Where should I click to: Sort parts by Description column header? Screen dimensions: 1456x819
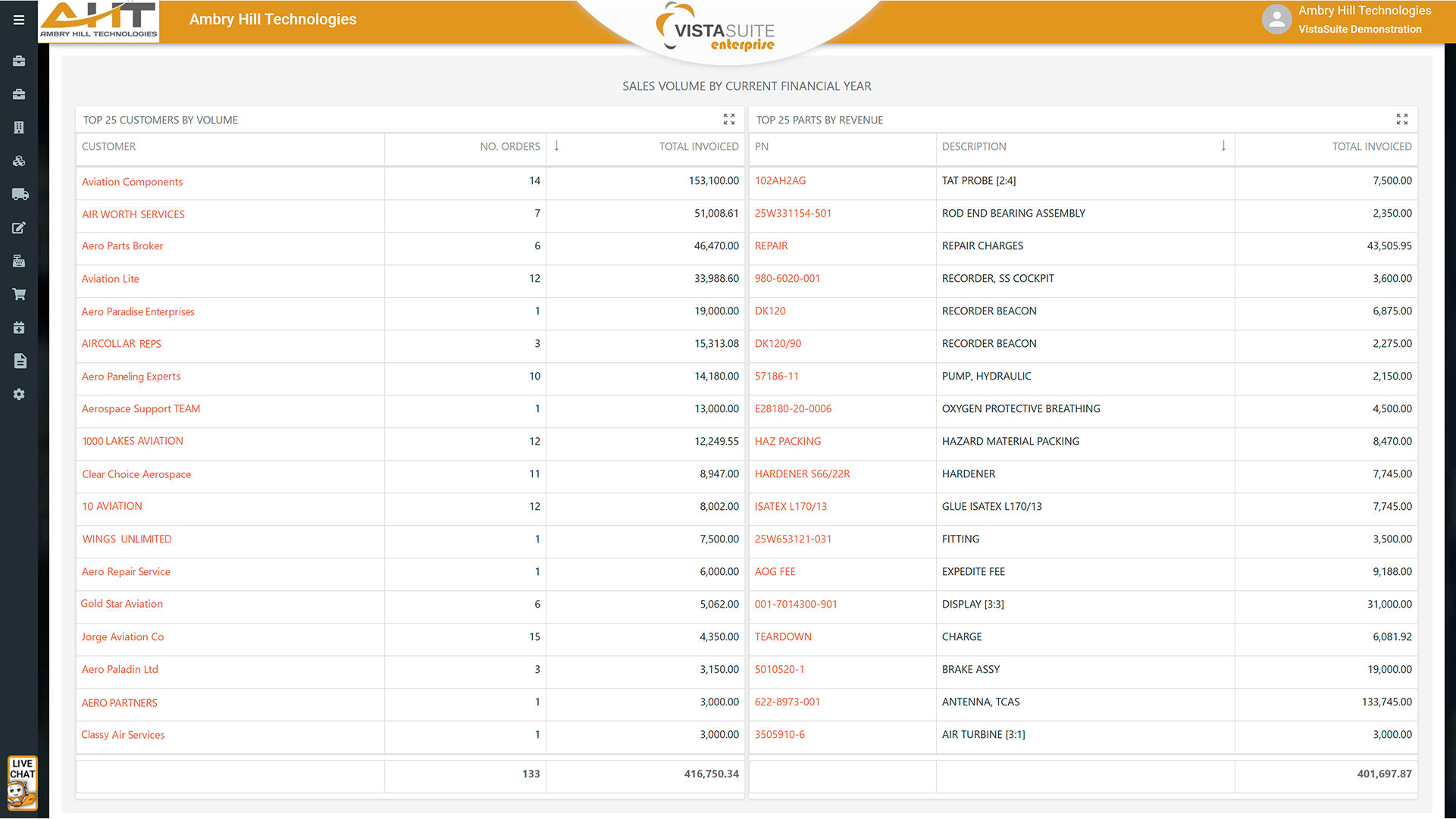(974, 146)
